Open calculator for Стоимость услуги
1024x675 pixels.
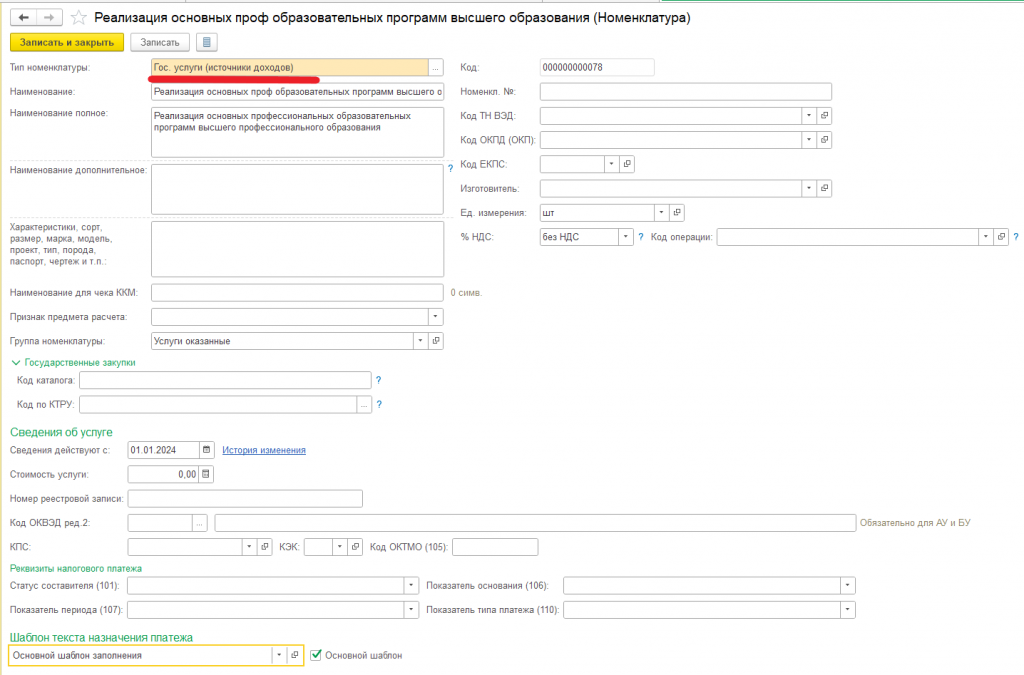(x=206, y=474)
